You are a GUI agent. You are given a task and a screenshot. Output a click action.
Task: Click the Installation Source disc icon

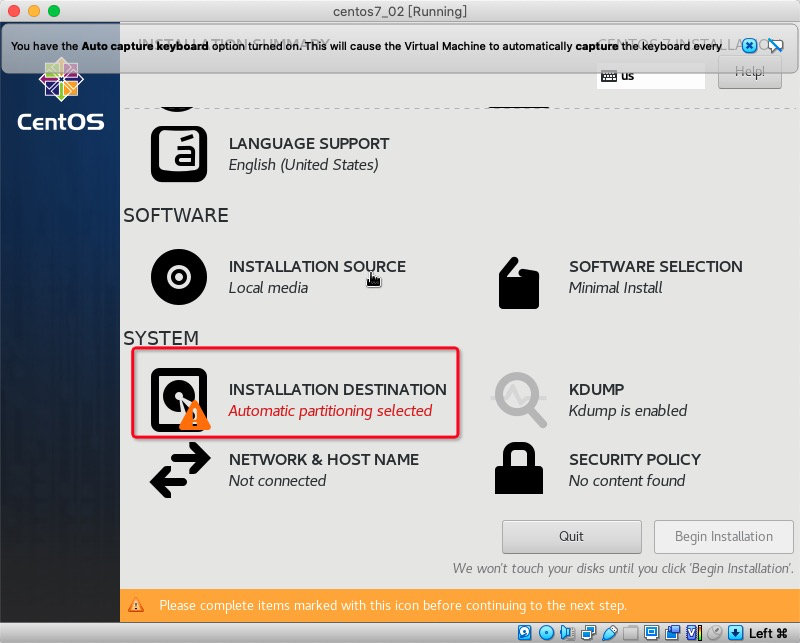(179, 277)
